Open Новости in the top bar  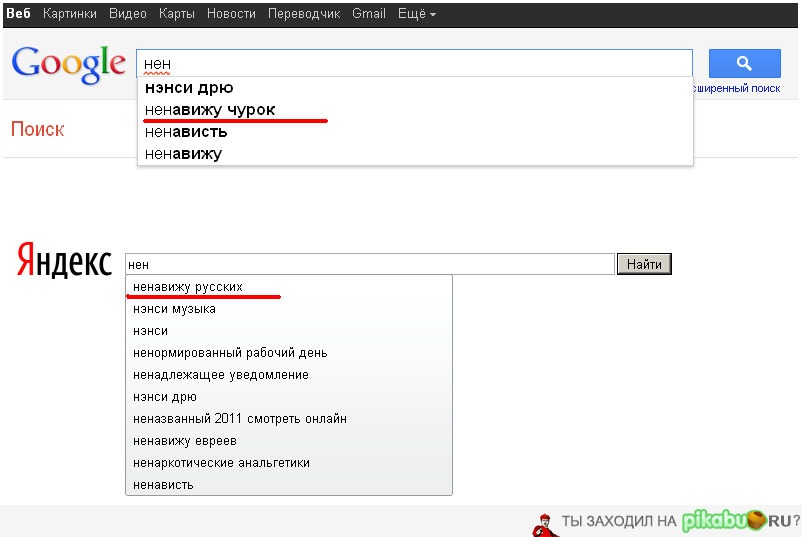click(x=231, y=13)
